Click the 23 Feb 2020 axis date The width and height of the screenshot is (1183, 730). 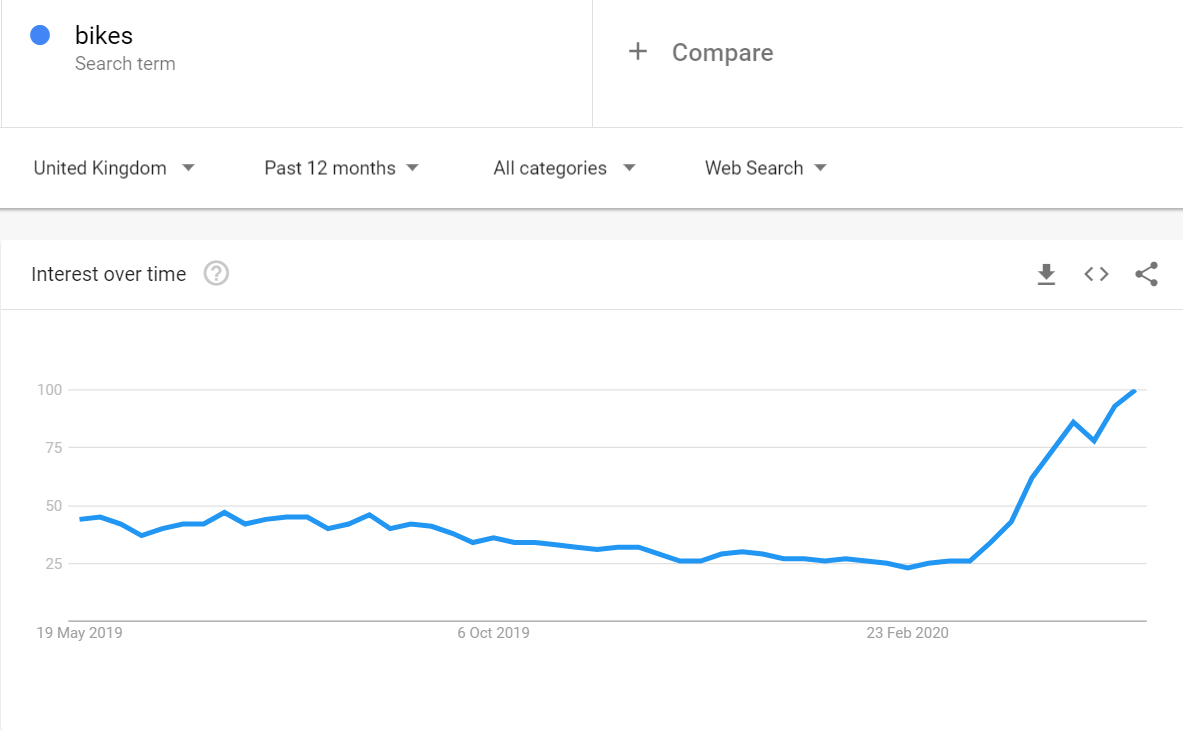point(907,633)
